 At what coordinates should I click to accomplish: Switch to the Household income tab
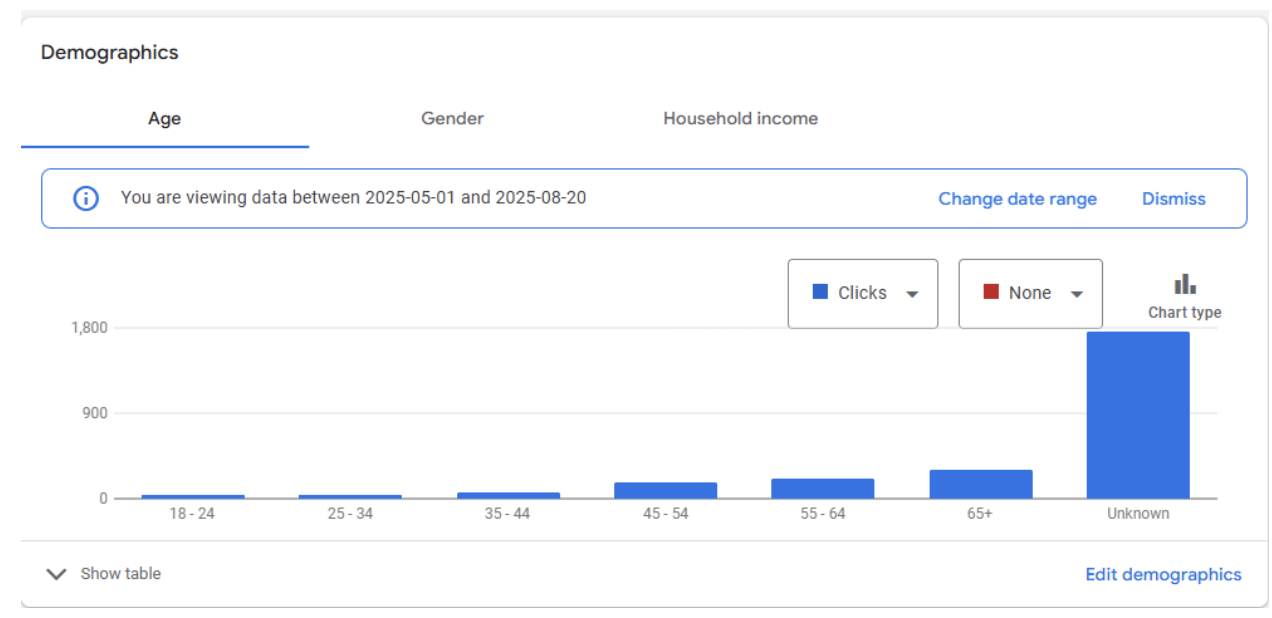[741, 118]
